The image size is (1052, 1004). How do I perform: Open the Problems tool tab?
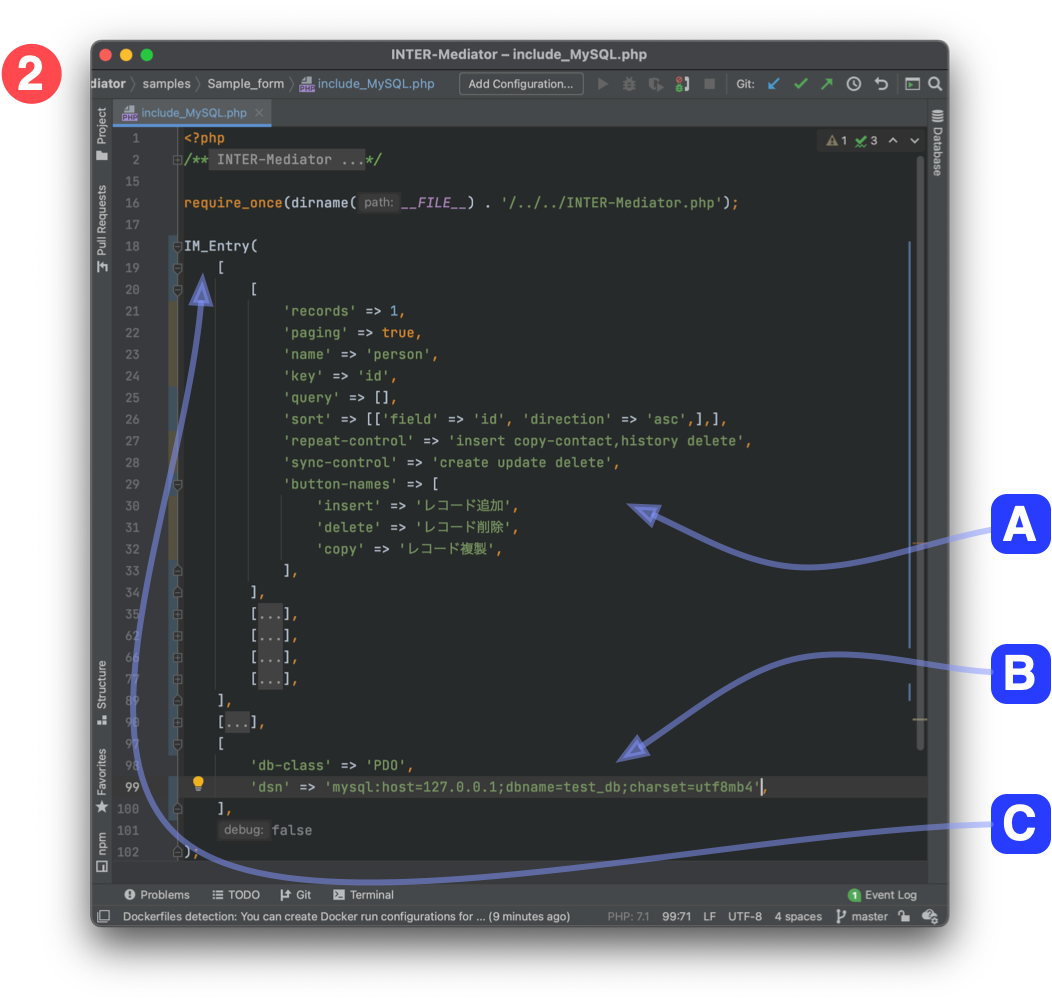(x=157, y=895)
